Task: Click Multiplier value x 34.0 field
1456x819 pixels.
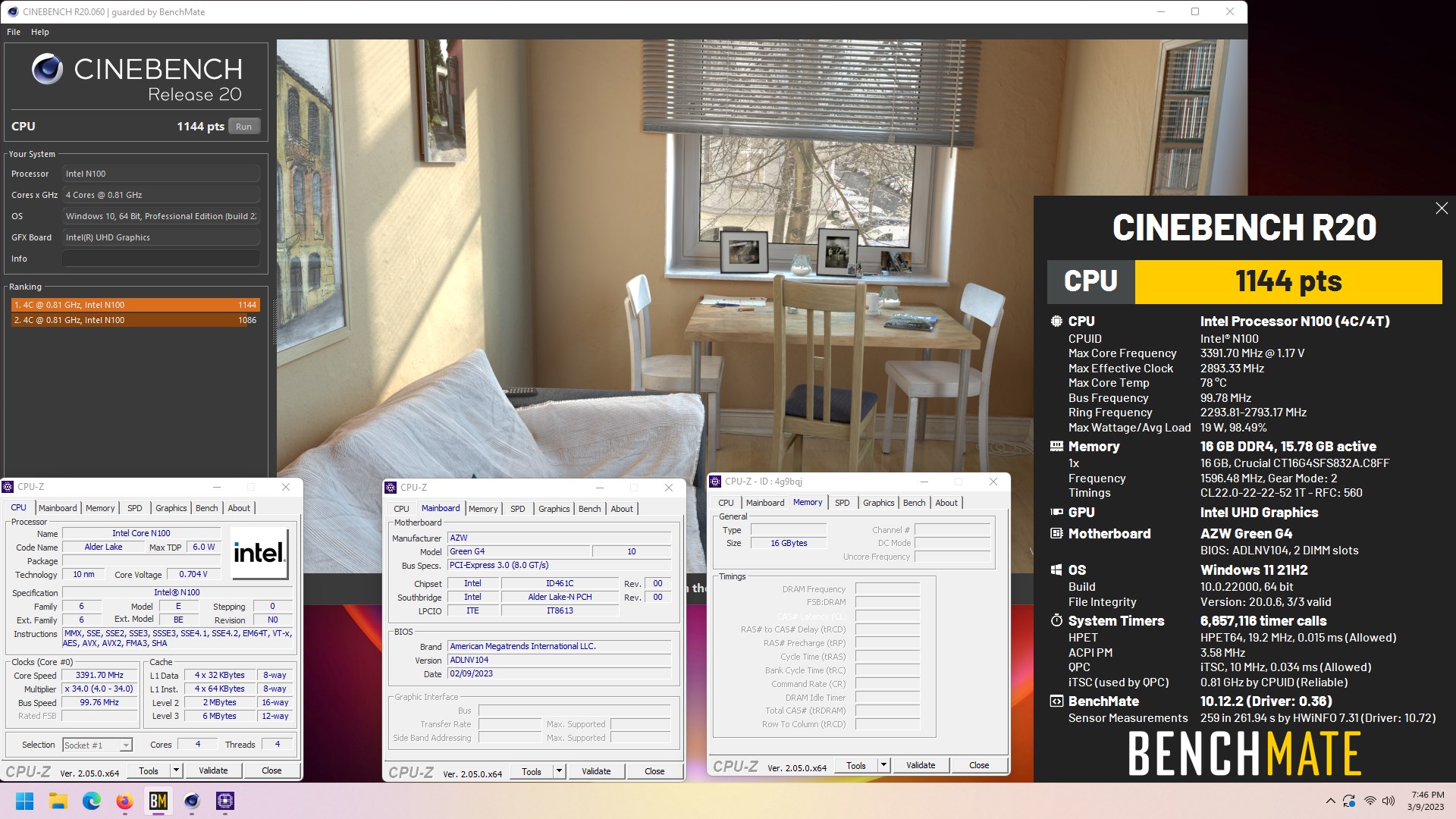Action: pos(99,689)
